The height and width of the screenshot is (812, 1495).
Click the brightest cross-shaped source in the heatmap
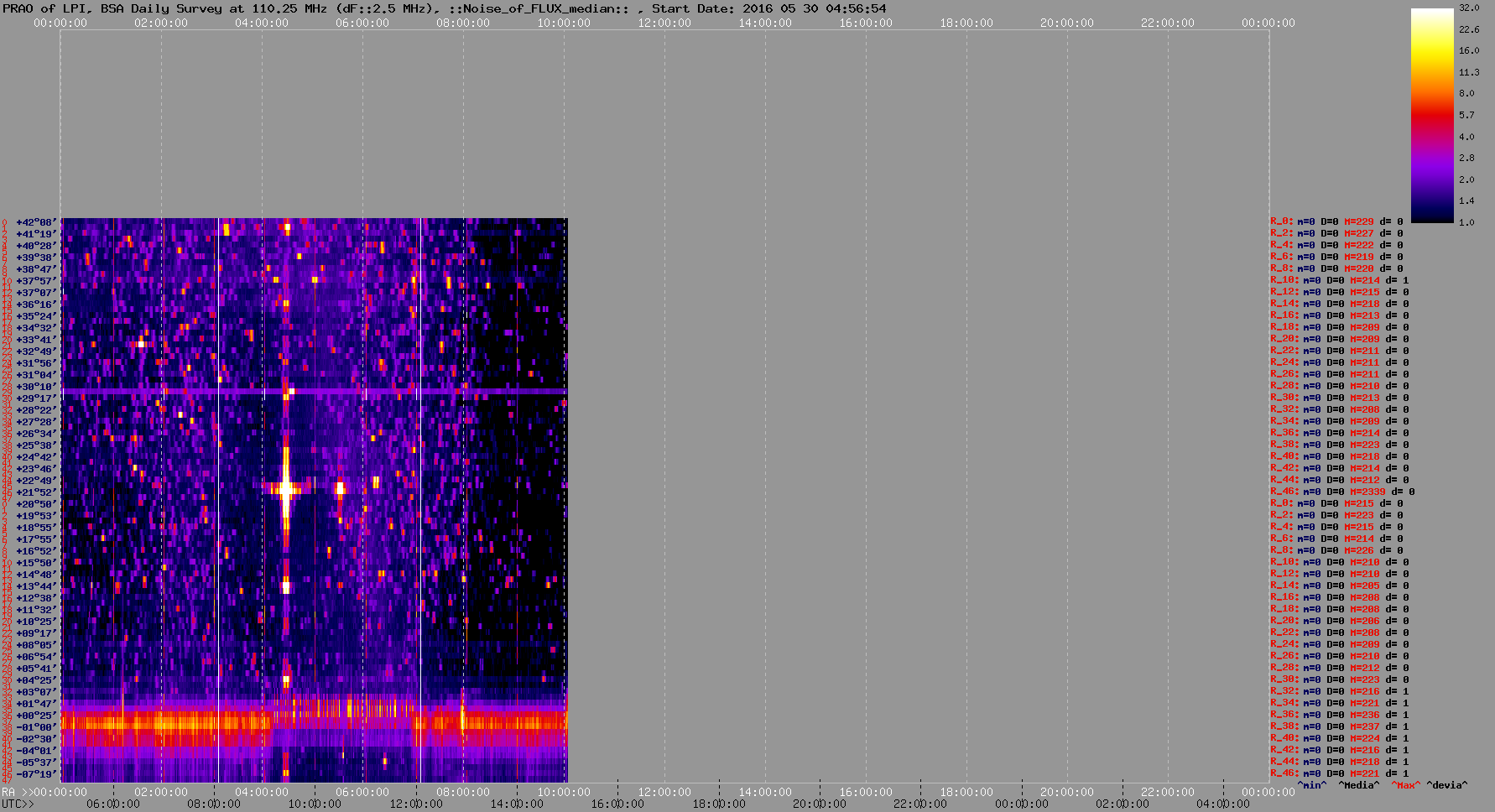[286, 487]
